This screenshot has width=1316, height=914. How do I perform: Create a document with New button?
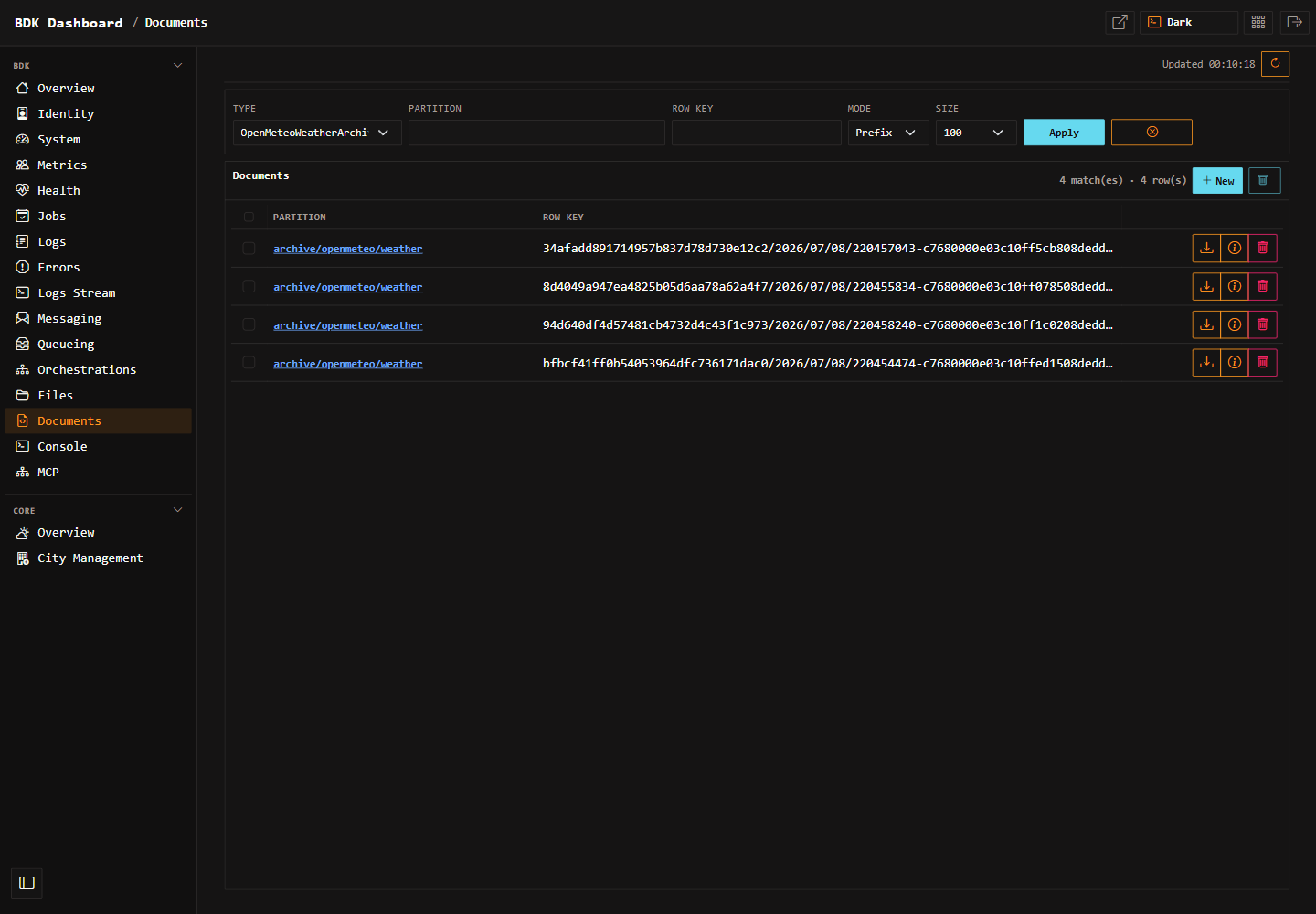(1217, 180)
